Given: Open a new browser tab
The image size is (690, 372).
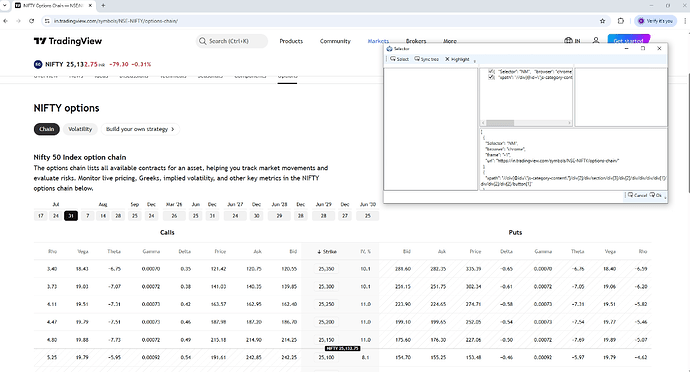Looking at the screenshot, I should [103, 5].
